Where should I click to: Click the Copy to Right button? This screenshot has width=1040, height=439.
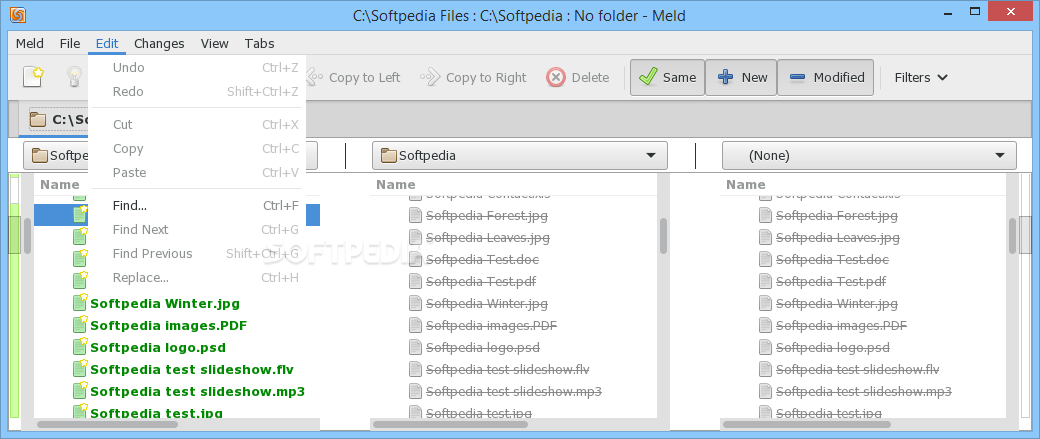pyautogui.click(x=473, y=78)
